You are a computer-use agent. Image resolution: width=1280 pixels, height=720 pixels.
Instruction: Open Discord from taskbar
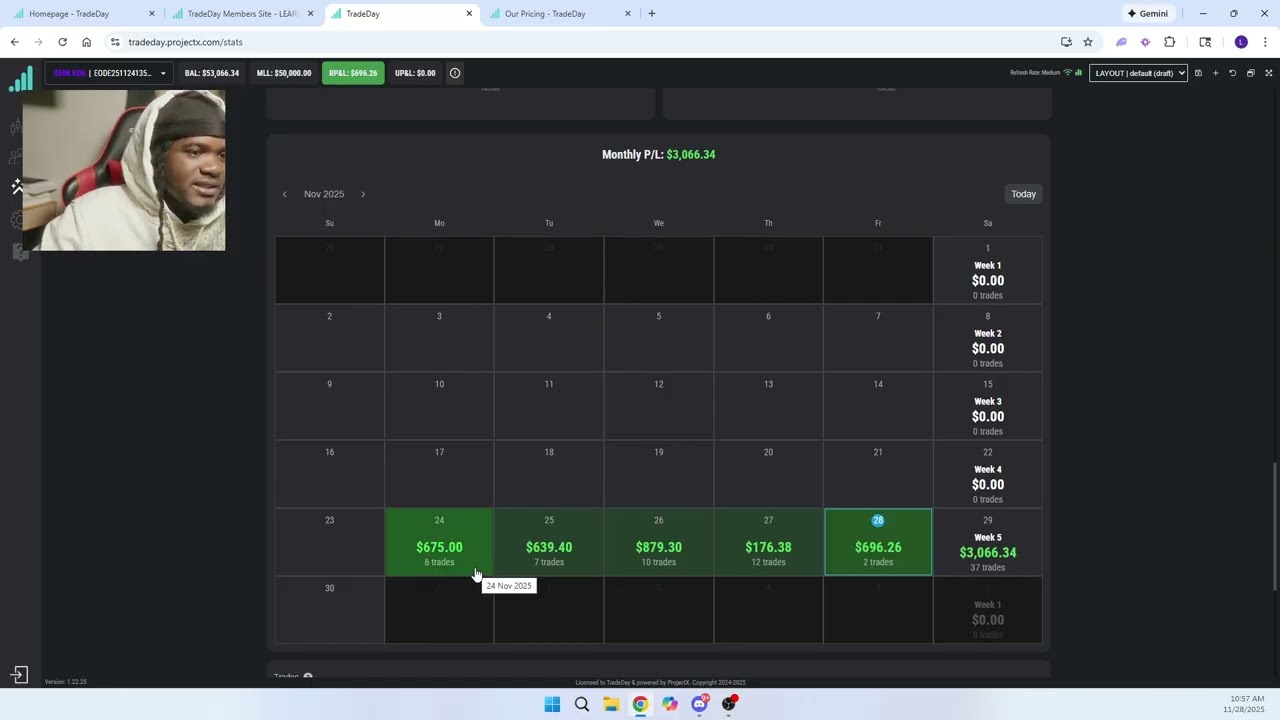click(699, 704)
